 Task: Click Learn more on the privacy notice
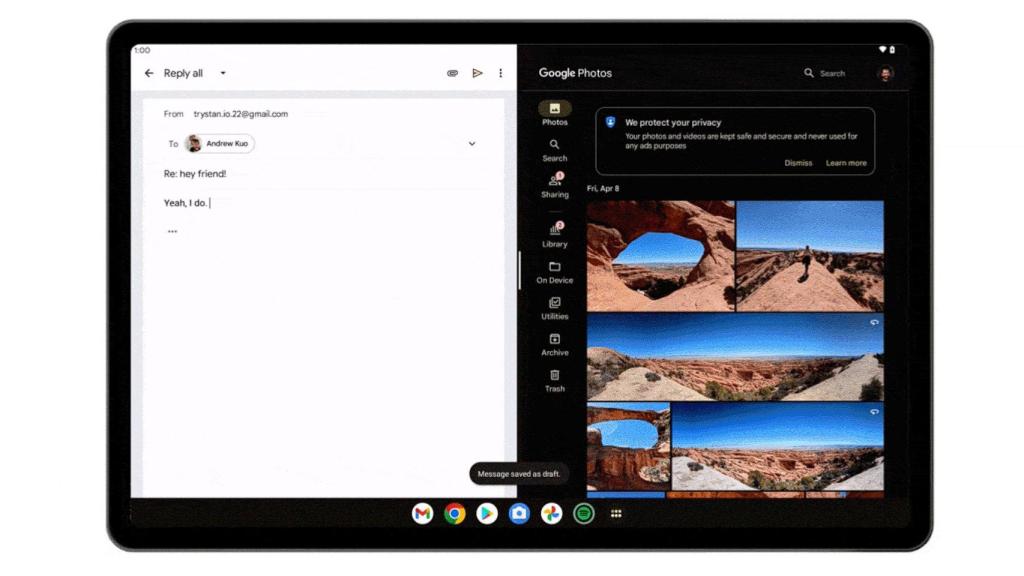point(848,163)
